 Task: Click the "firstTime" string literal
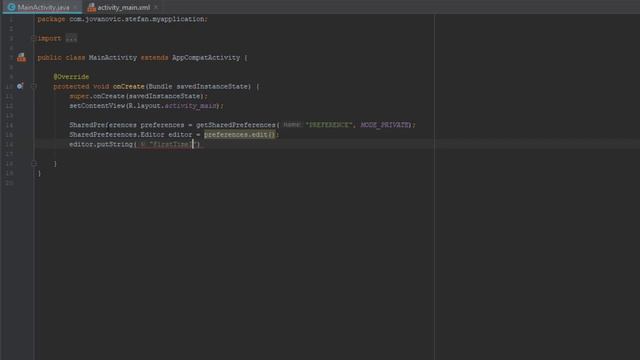[173, 144]
